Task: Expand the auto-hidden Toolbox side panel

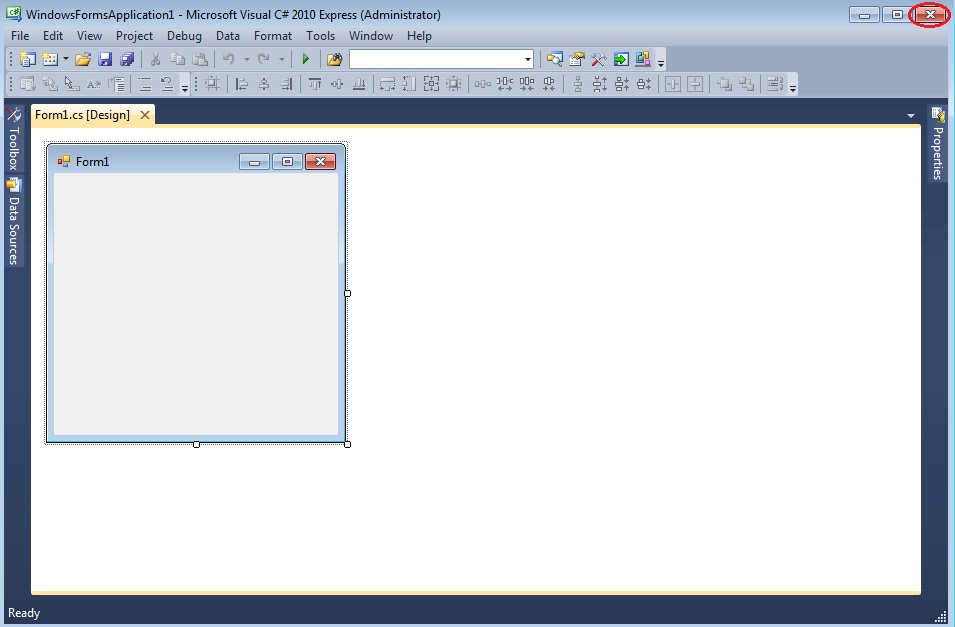Action: (x=14, y=139)
